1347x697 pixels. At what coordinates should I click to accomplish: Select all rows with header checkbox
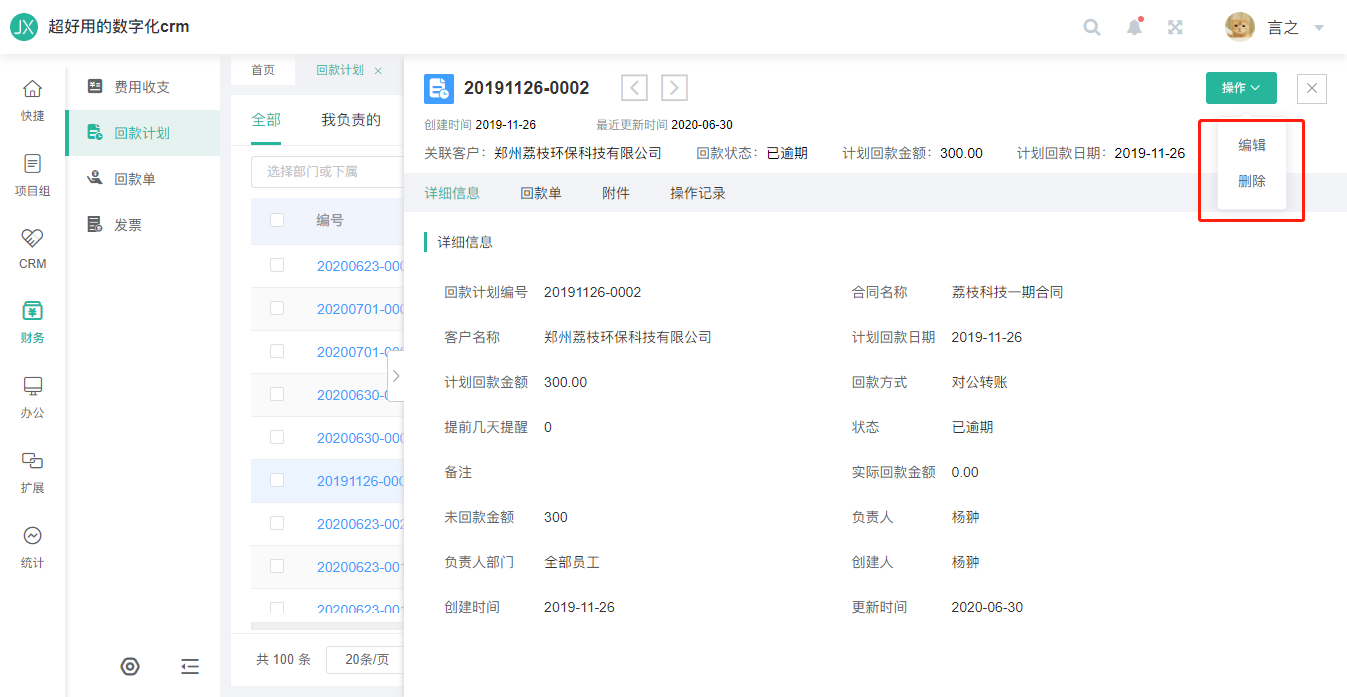tap(277, 220)
